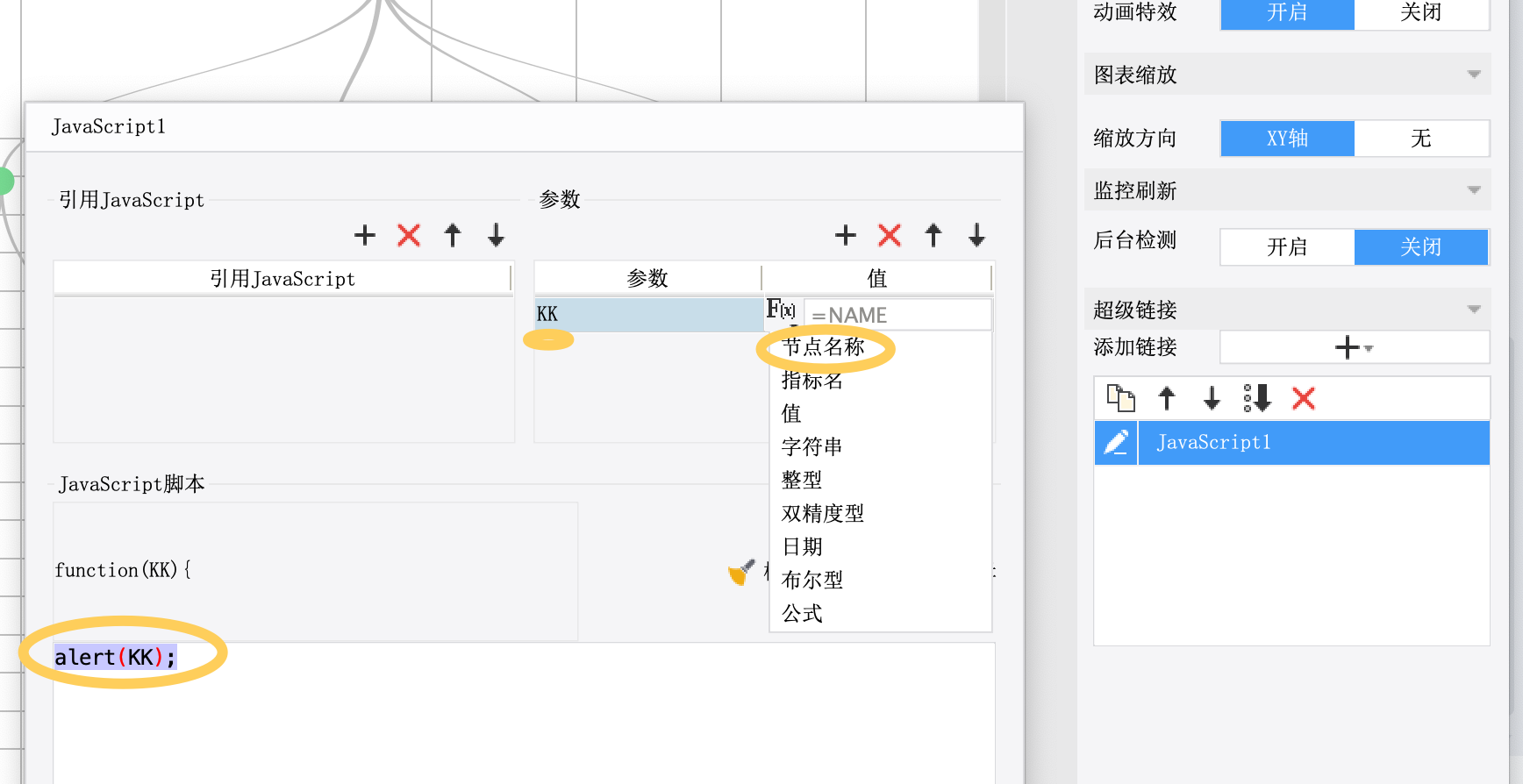1523x784 pixels.
Task: Move the 引用JavaScript entry down
Action: pos(497,235)
